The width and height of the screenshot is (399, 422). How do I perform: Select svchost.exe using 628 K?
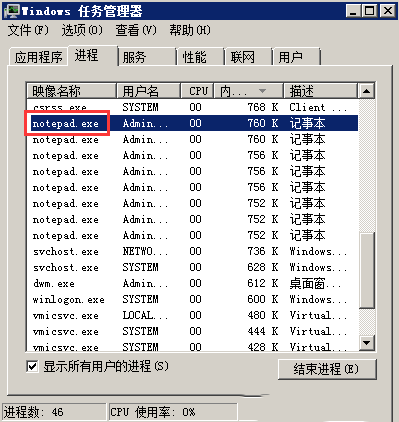(192, 267)
